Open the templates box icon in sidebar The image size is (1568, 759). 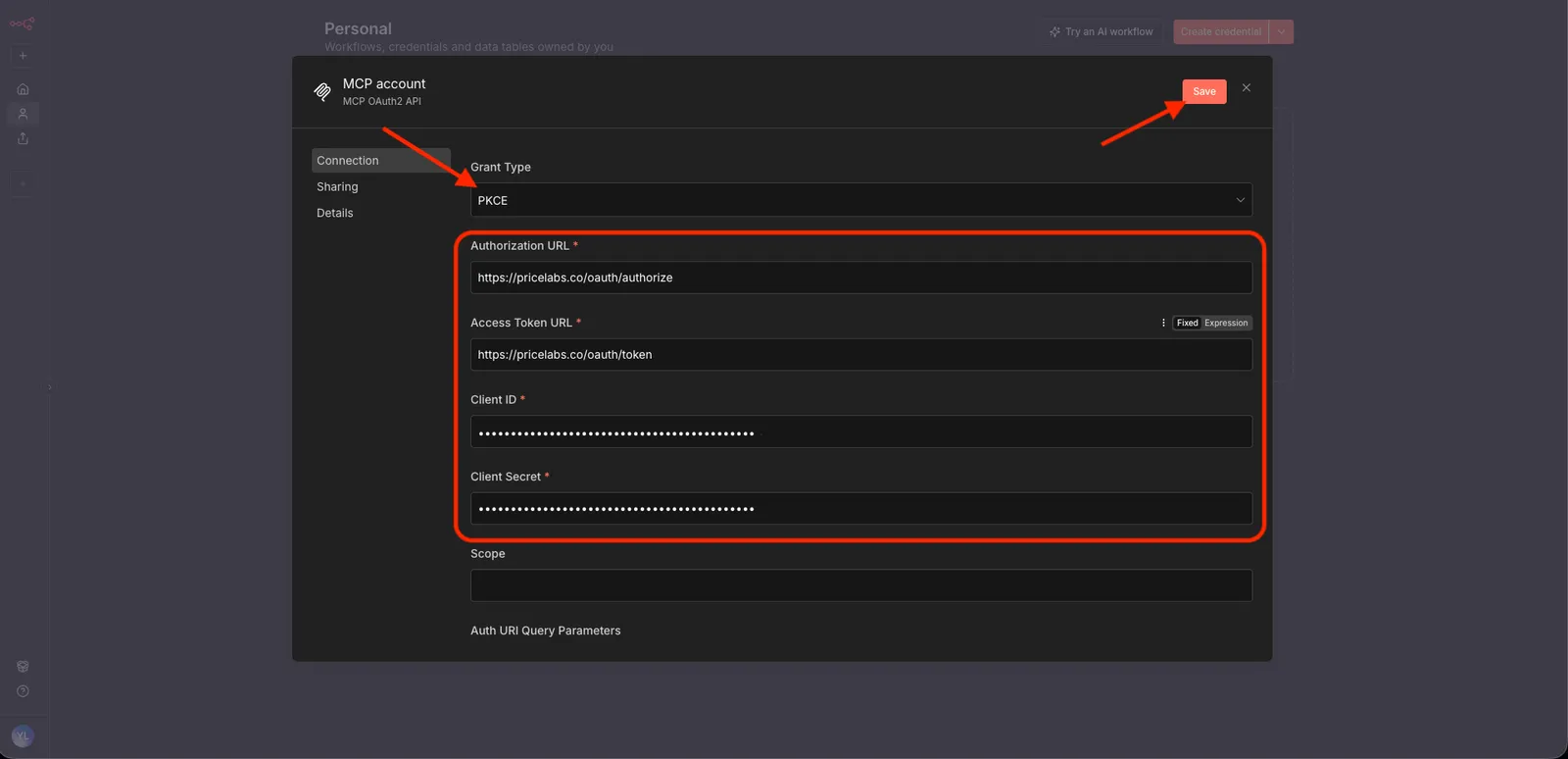click(23, 666)
